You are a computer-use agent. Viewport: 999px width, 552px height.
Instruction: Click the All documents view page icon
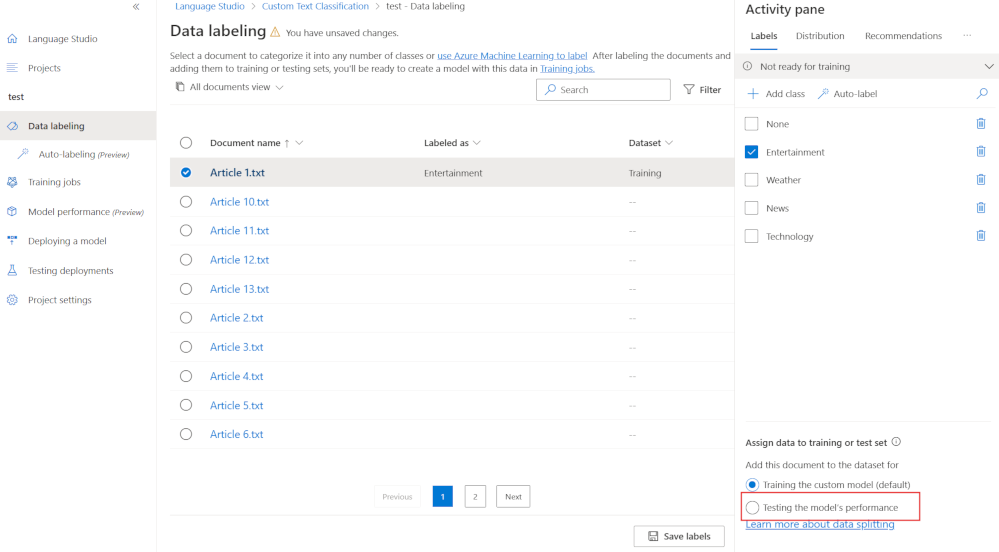tap(180, 87)
